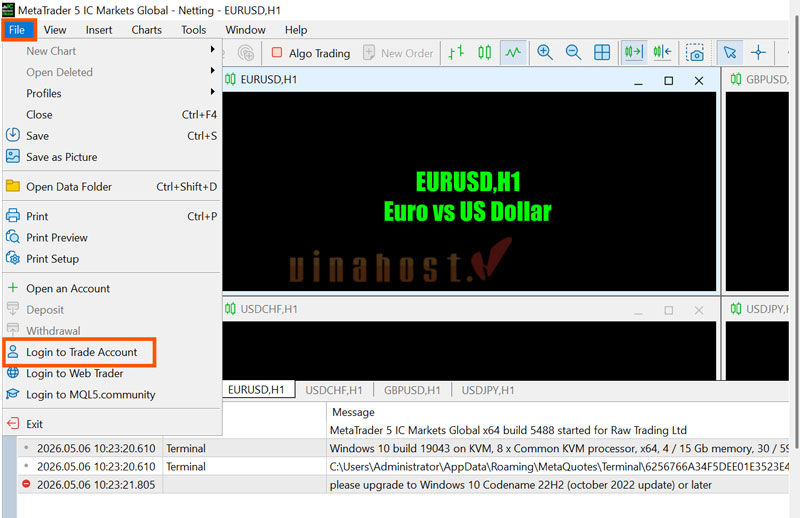Click the New Order toolbar button
The height and width of the screenshot is (518, 800).
pyautogui.click(x=398, y=53)
